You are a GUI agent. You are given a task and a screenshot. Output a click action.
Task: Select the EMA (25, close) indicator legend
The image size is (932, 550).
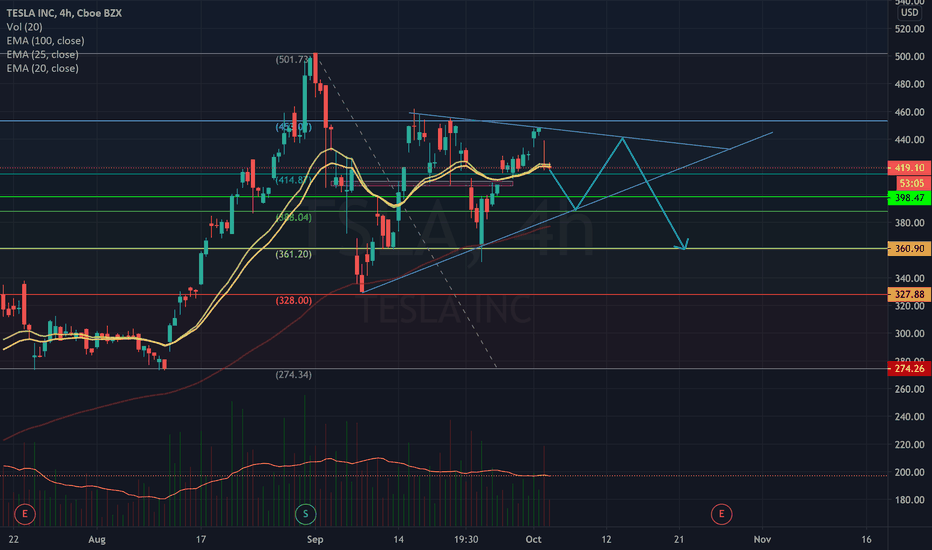click(x=42, y=54)
